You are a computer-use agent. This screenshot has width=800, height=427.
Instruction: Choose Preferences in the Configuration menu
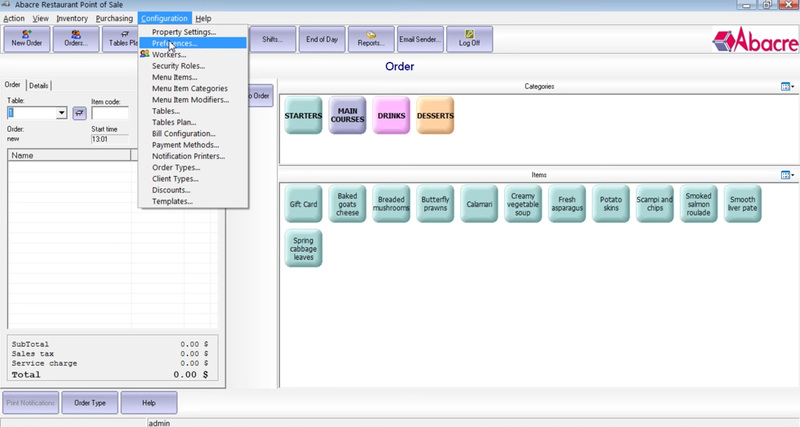tap(193, 43)
